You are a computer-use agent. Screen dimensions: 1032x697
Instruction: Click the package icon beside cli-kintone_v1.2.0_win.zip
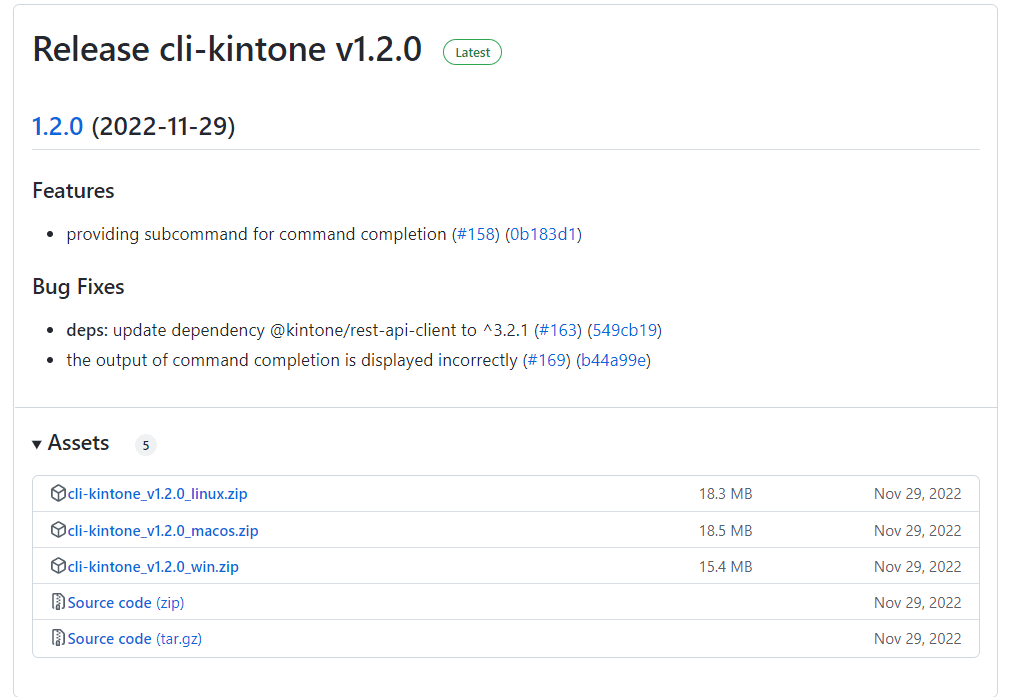pyautogui.click(x=58, y=566)
